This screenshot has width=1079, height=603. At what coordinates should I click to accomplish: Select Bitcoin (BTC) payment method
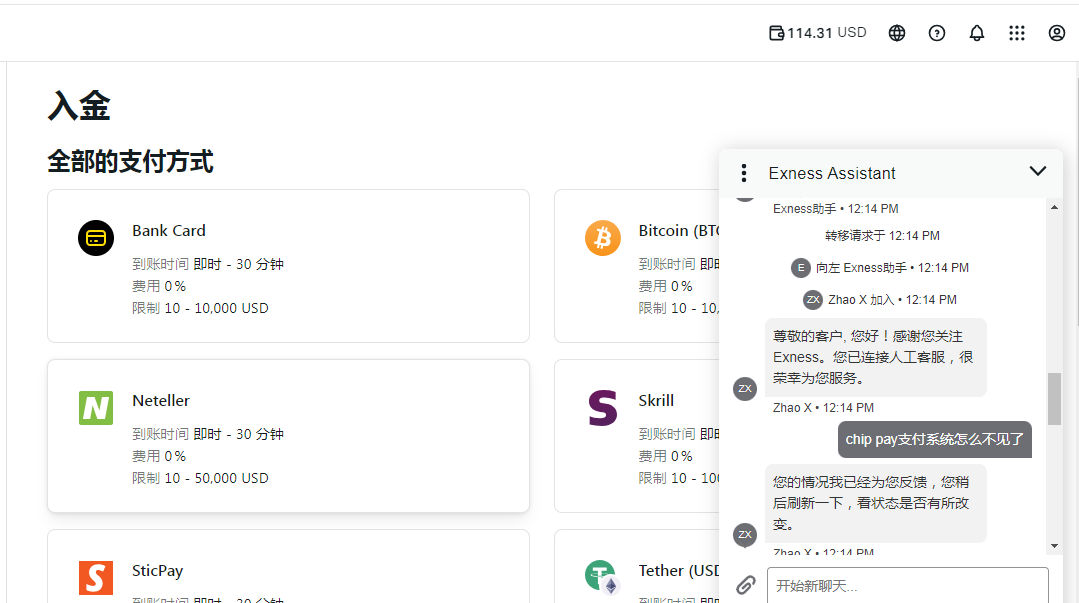click(637, 266)
